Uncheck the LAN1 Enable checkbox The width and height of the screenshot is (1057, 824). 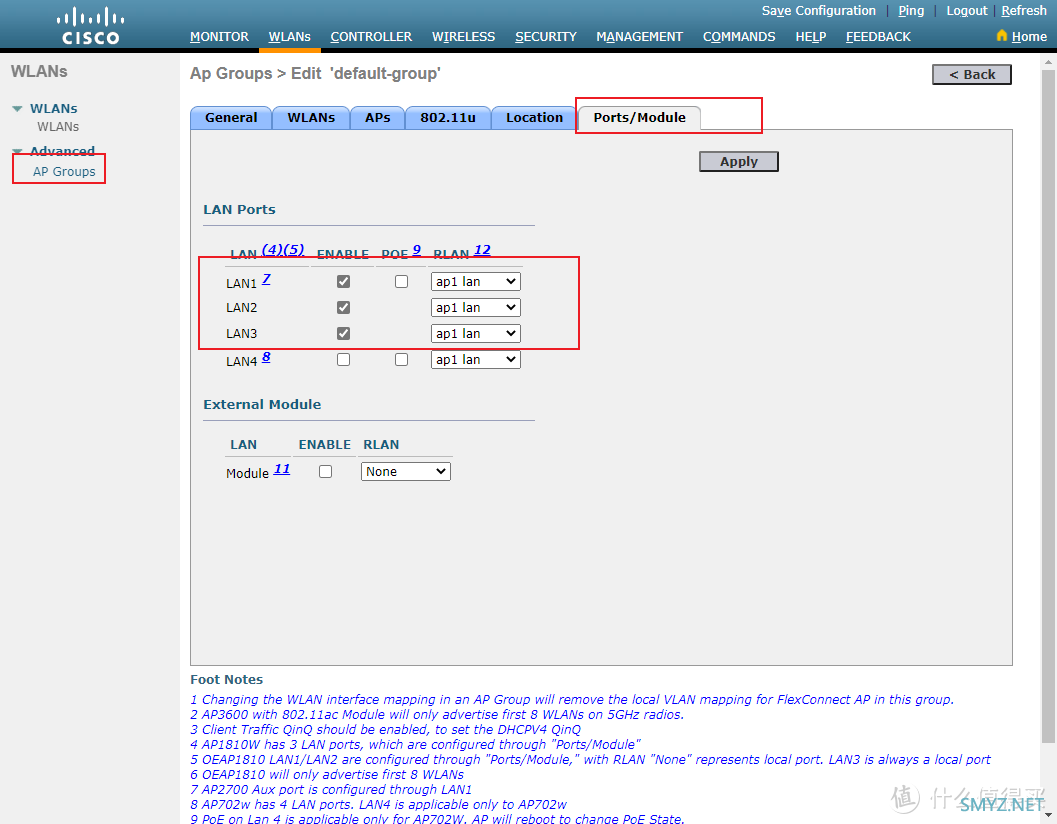pos(343,281)
